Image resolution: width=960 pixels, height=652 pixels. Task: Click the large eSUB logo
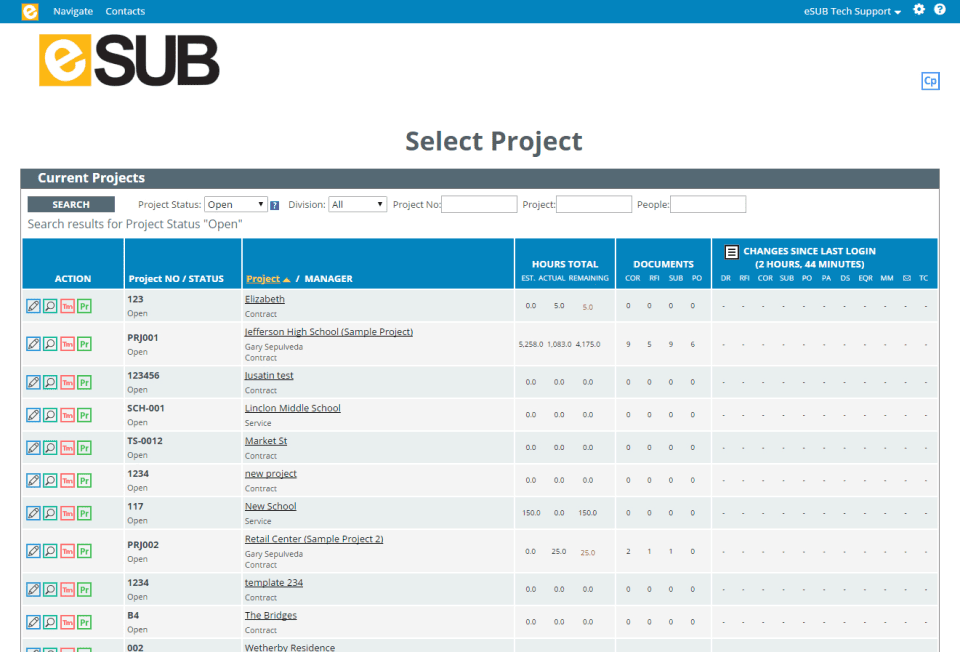coord(129,60)
